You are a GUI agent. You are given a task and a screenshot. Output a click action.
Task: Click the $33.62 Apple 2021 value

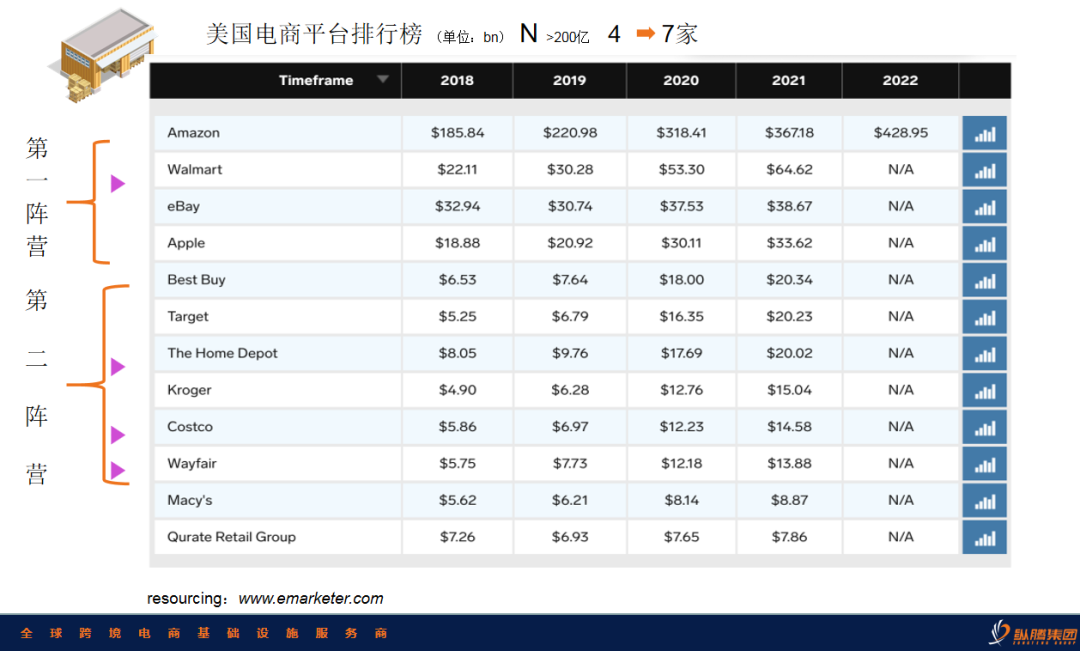(x=789, y=242)
